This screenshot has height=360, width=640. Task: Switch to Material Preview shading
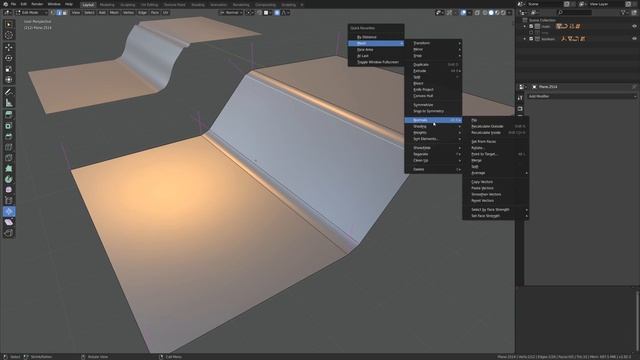pyautogui.click(x=497, y=13)
